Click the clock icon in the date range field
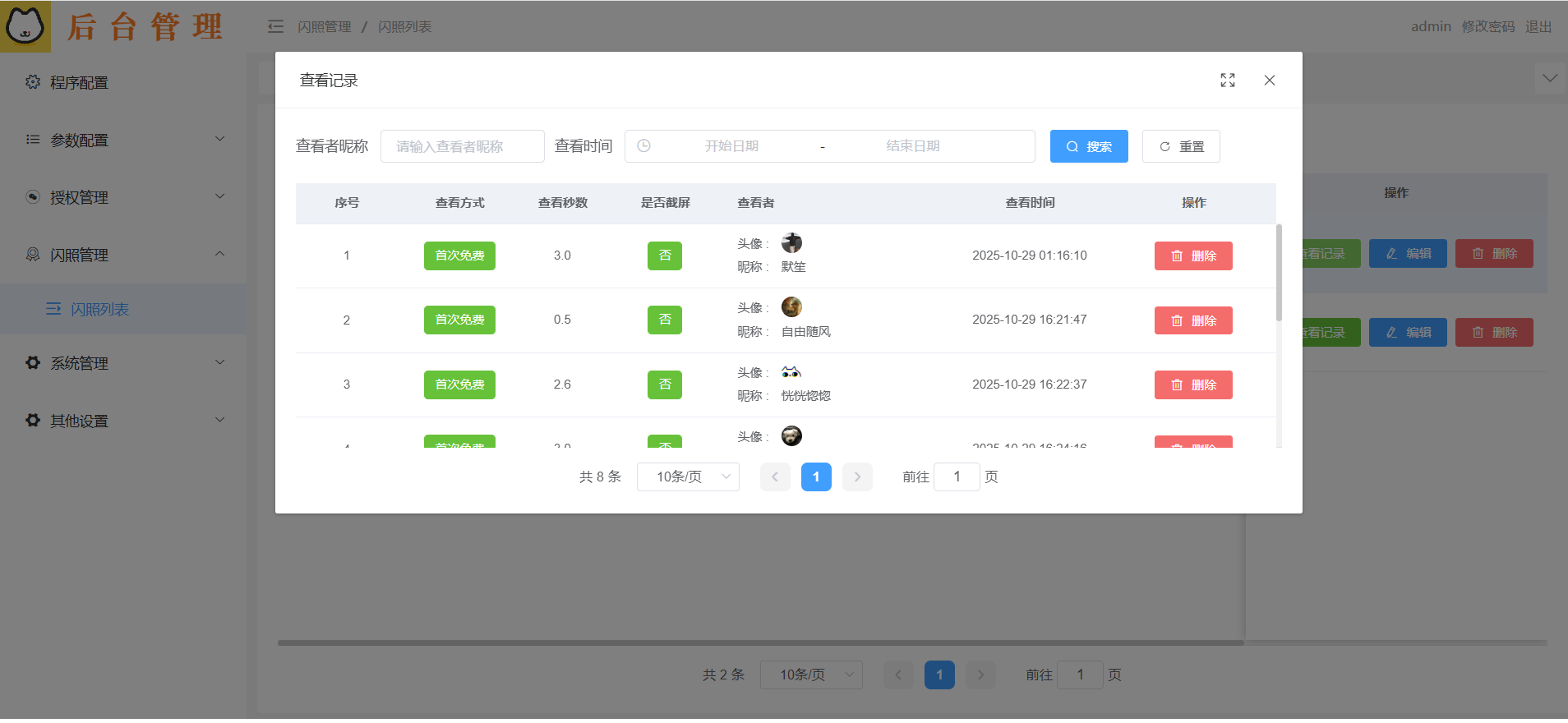Screen dimensions: 1568x723 pyautogui.click(x=644, y=146)
